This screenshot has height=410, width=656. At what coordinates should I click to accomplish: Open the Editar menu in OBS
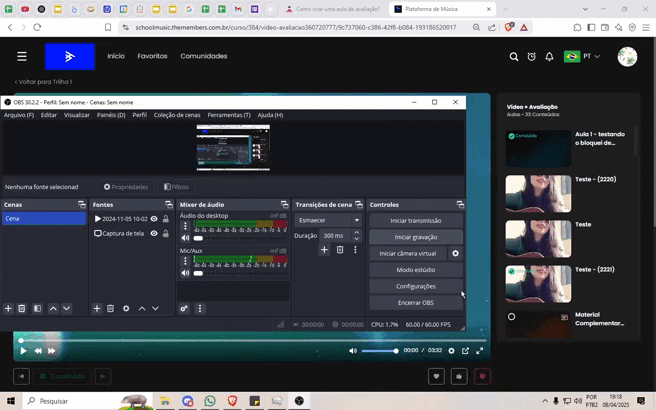pos(49,115)
